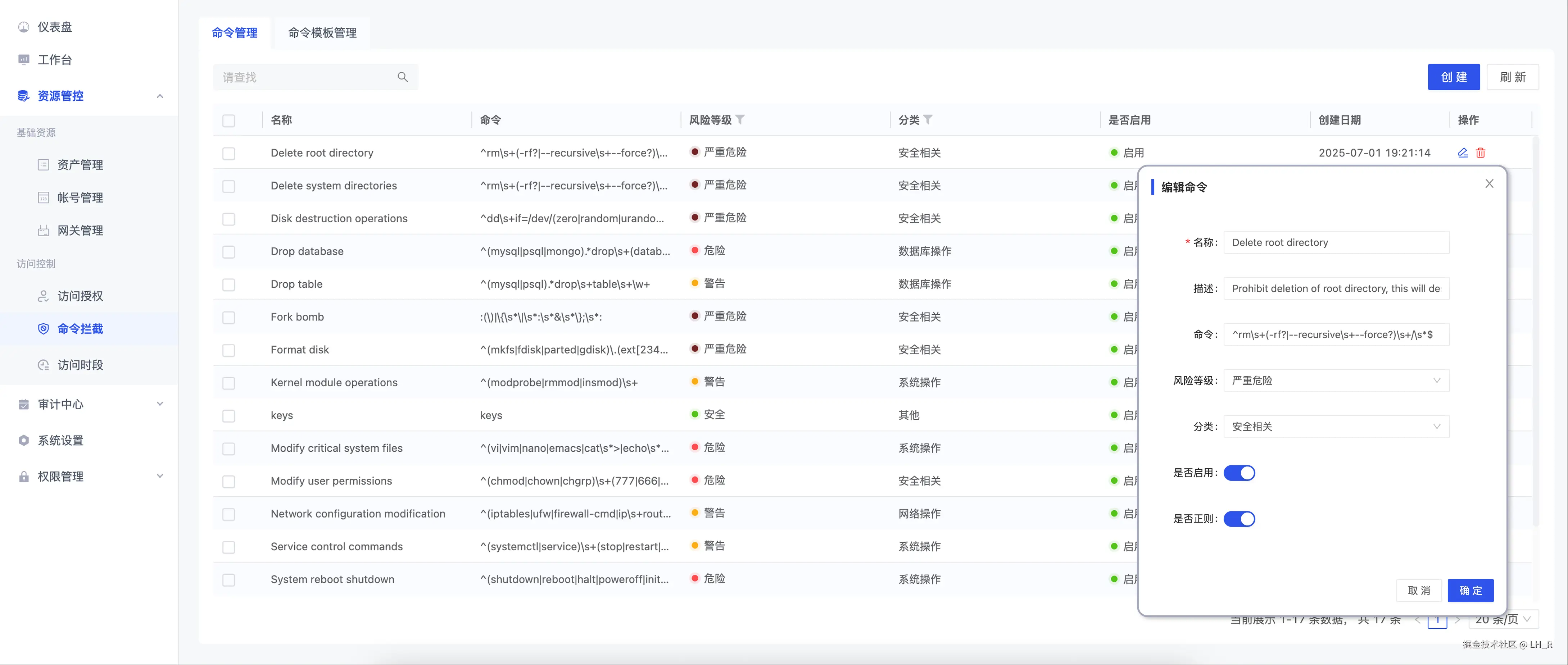Open 系统设置 in the sidebar
Screen dimensions: 1568x665
coord(60,441)
